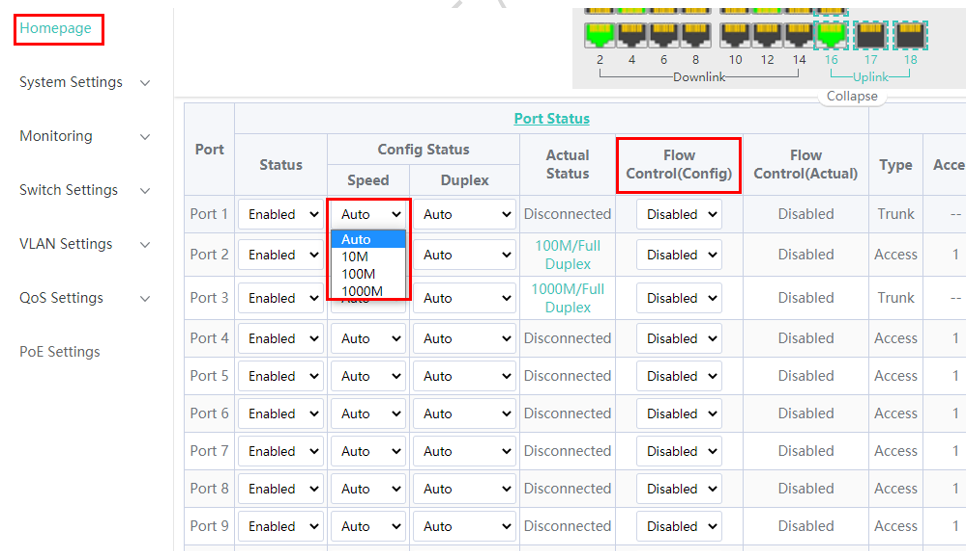Screen dimensions: 968x551
Task: Open PoE Settings in the sidebar
Action: (x=60, y=352)
